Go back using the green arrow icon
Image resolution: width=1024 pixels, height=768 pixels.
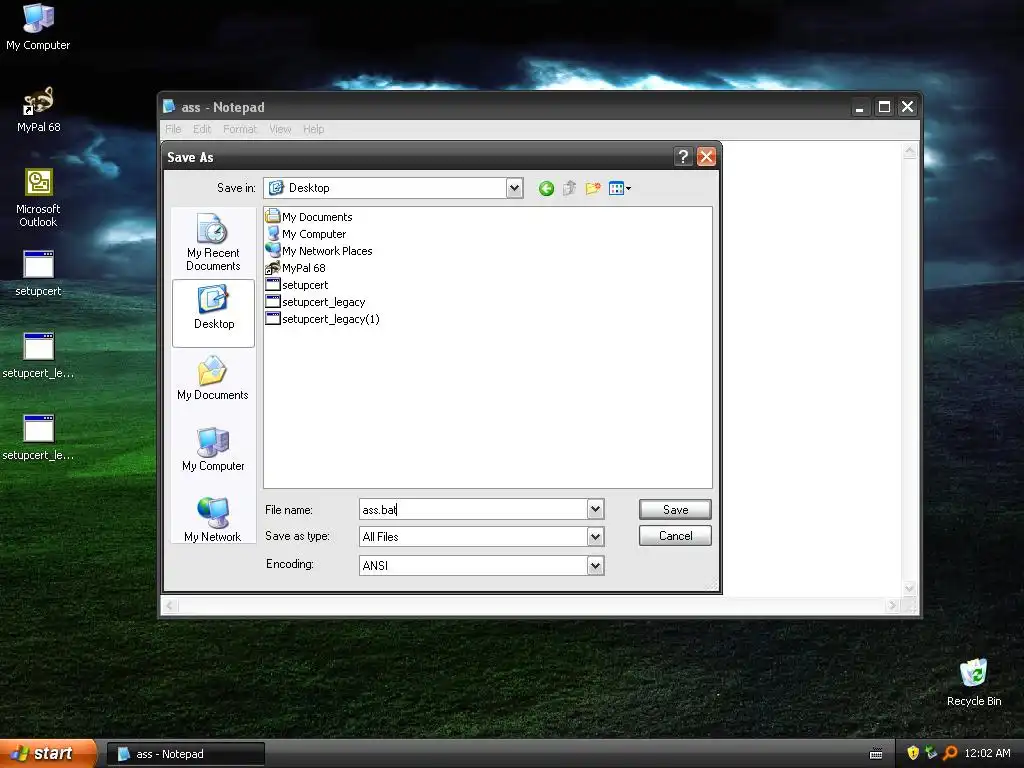point(546,189)
